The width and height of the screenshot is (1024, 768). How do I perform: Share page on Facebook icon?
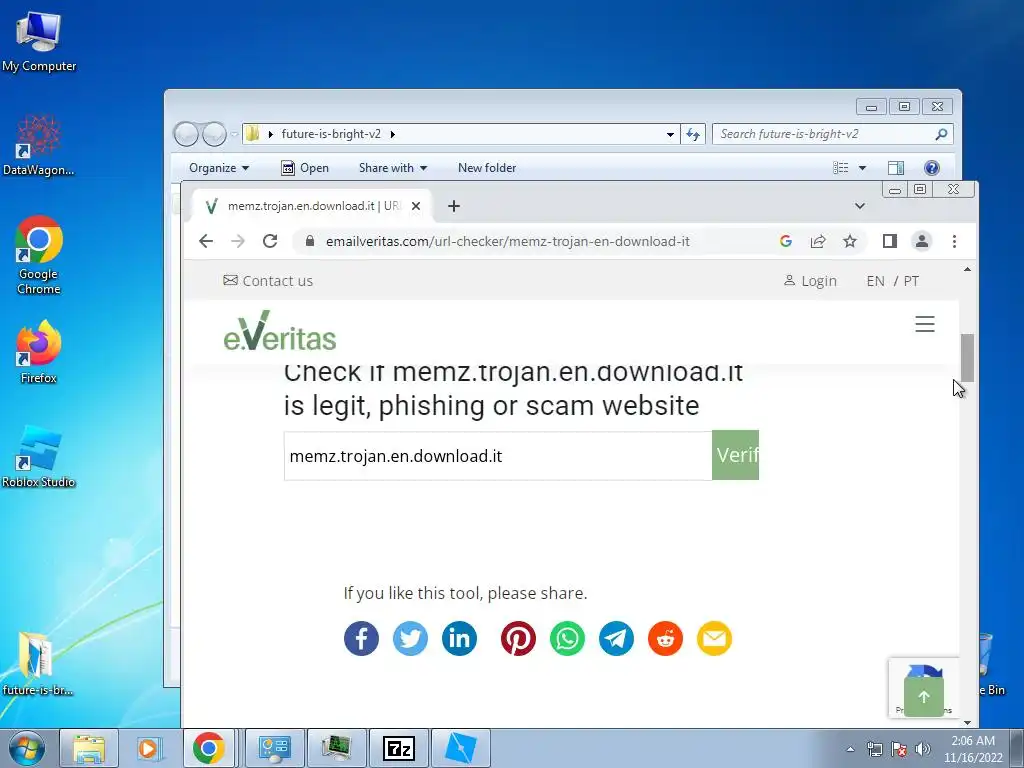coord(361,639)
